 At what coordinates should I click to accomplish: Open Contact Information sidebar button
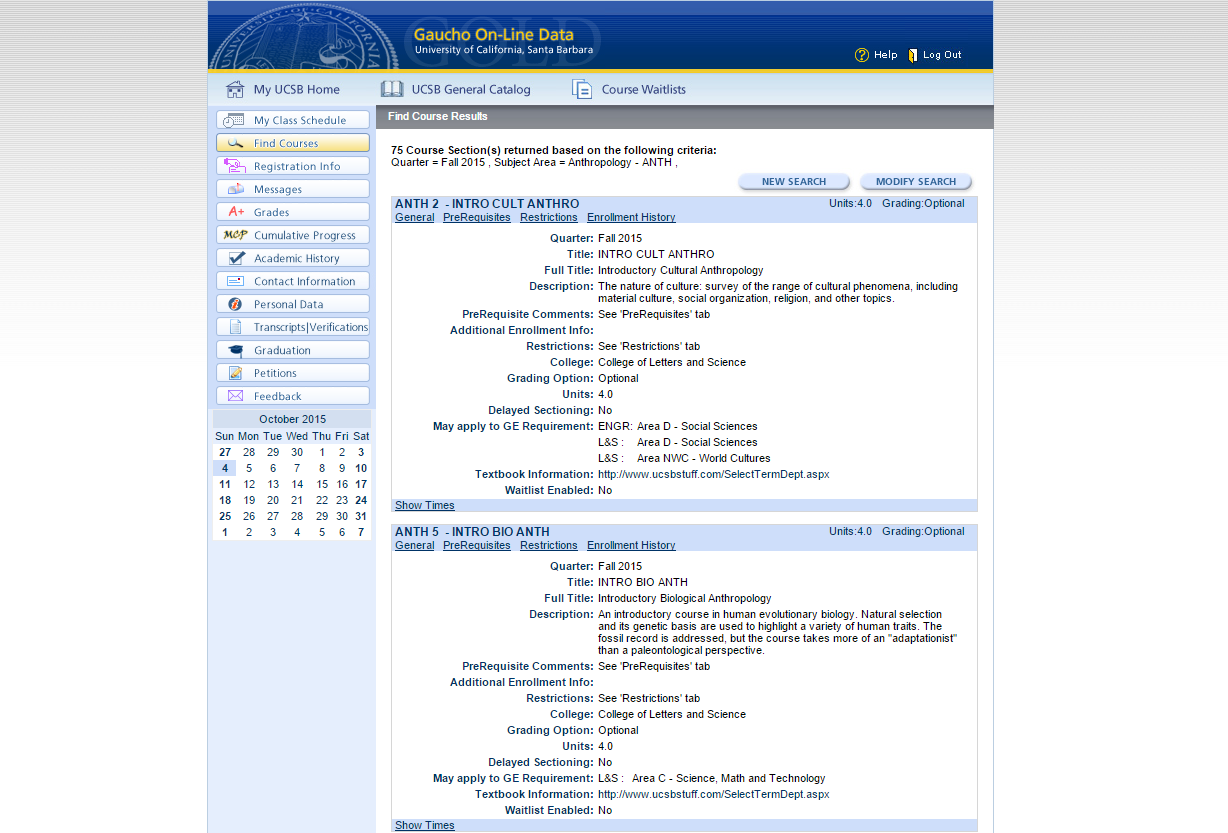pyautogui.click(x=293, y=281)
